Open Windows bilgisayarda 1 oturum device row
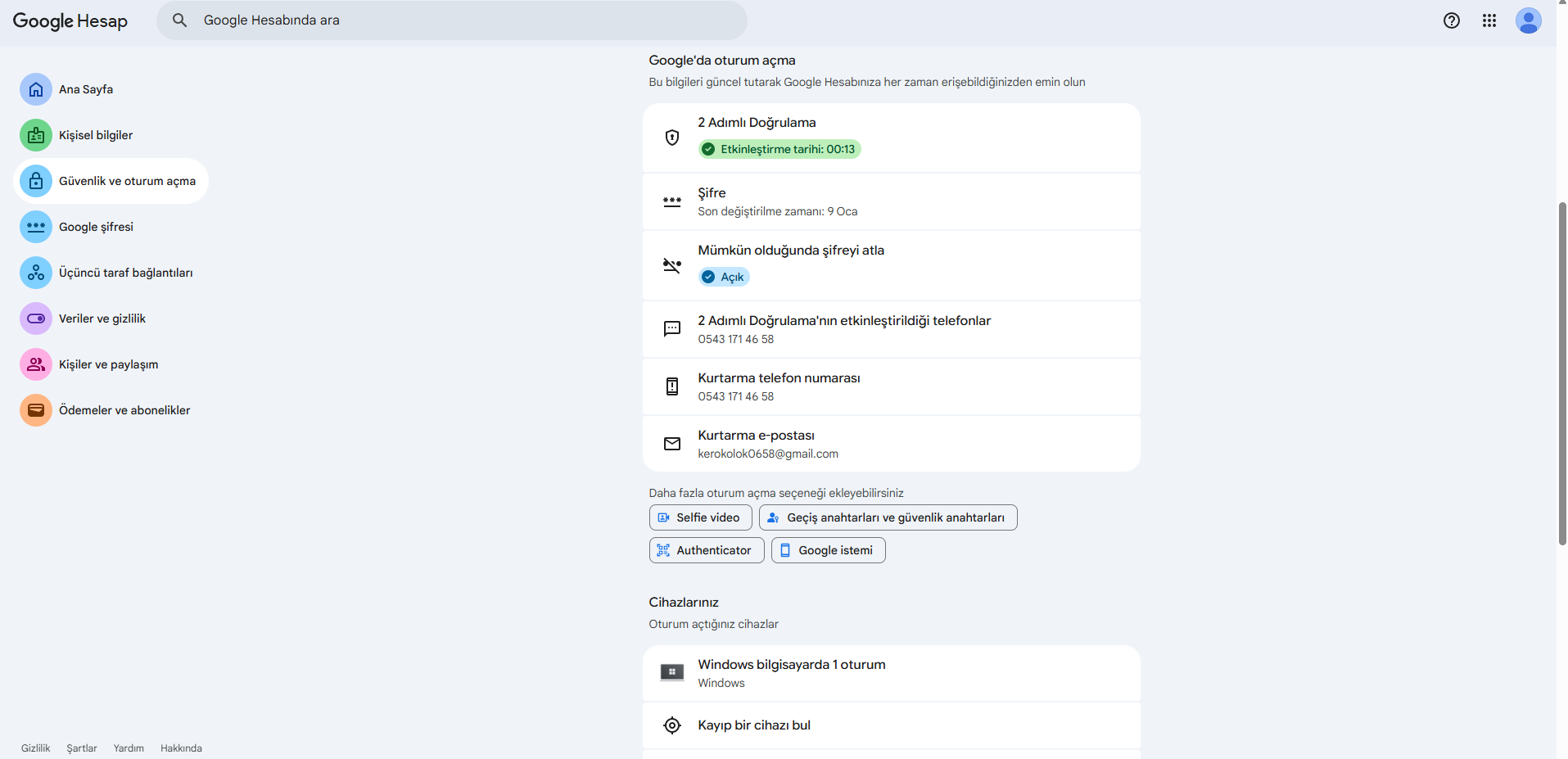Viewport: 1568px width, 759px height. click(891, 673)
